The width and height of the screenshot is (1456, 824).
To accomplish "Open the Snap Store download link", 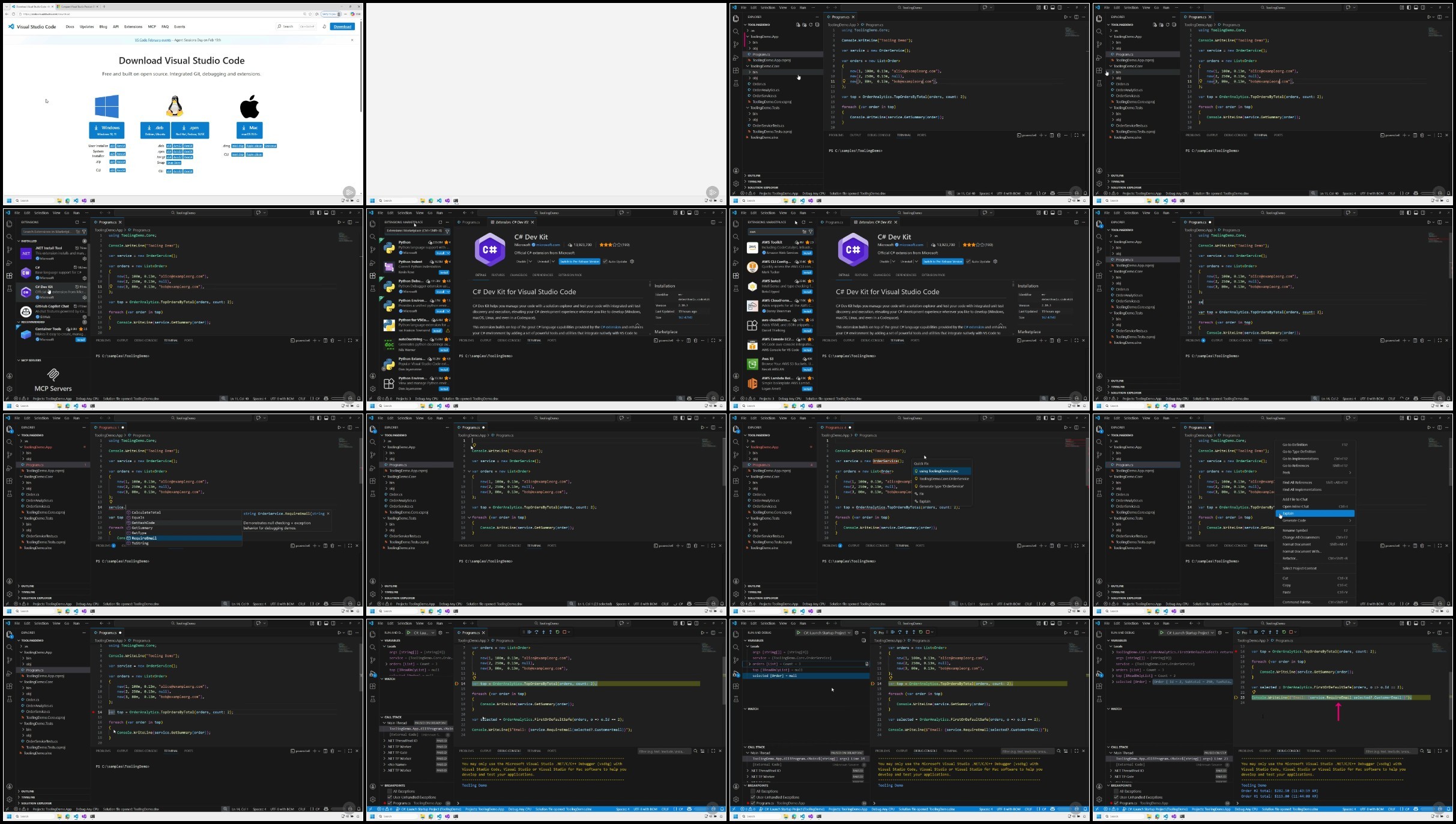I will [x=174, y=163].
